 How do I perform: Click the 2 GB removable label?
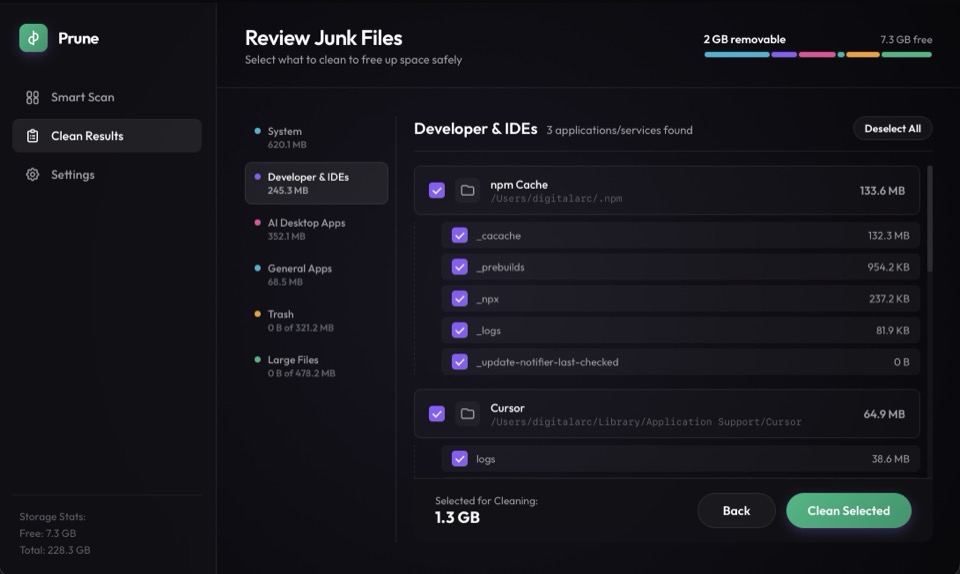click(x=744, y=39)
